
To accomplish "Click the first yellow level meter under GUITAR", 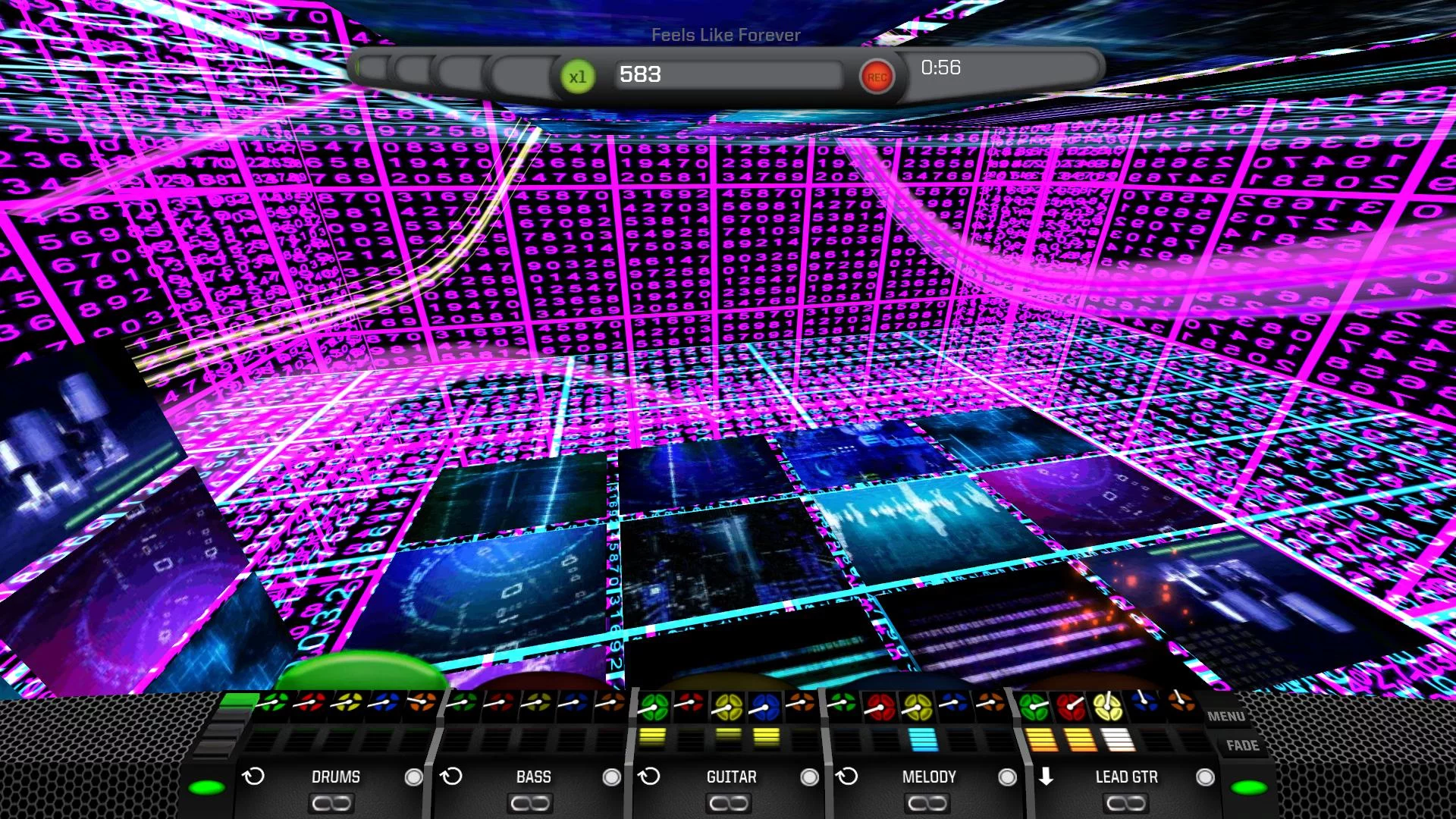I will click(x=652, y=736).
